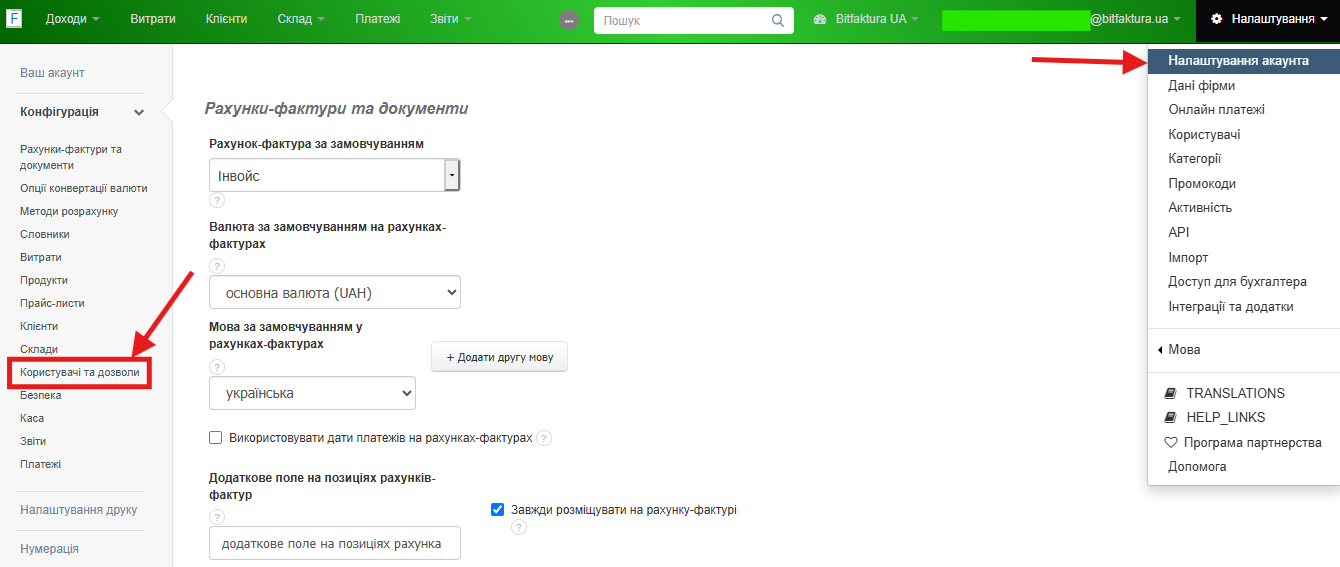This screenshot has width=1340, height=567.
Task: Open the Звіти top navigation dropdown
Action: tap(451, 19)
